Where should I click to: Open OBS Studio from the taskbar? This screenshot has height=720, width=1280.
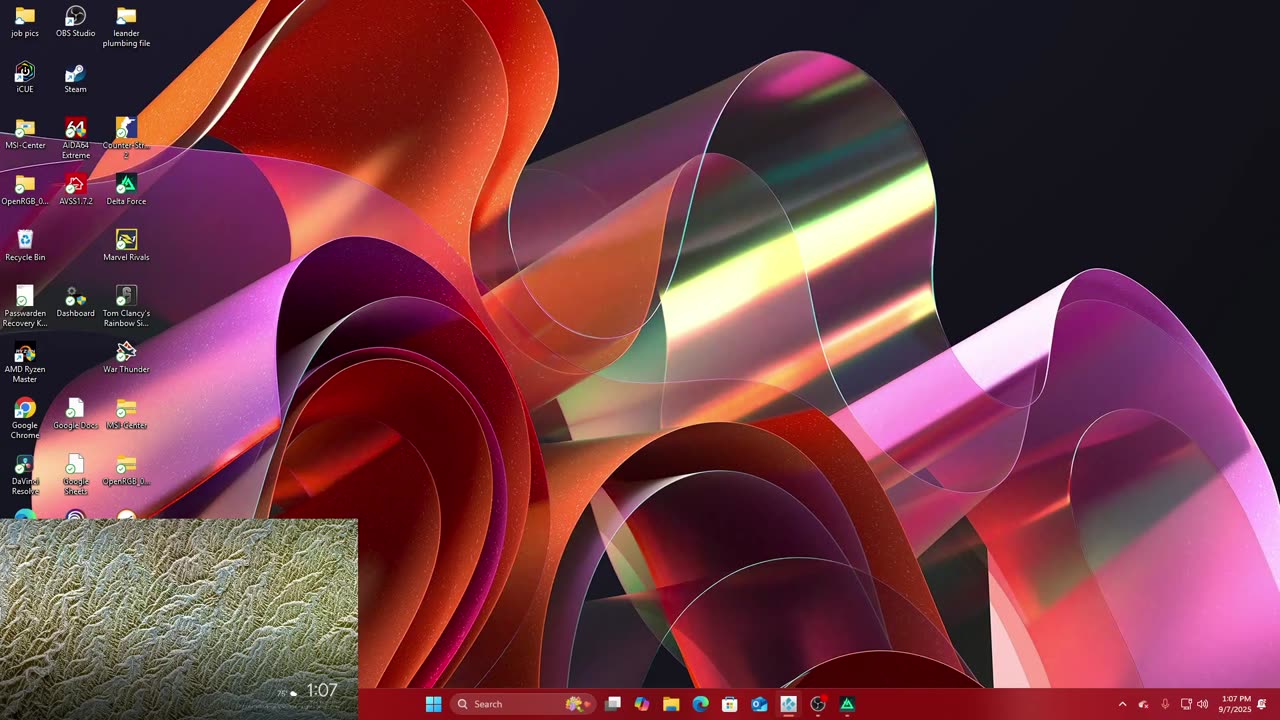pos(817,704)
